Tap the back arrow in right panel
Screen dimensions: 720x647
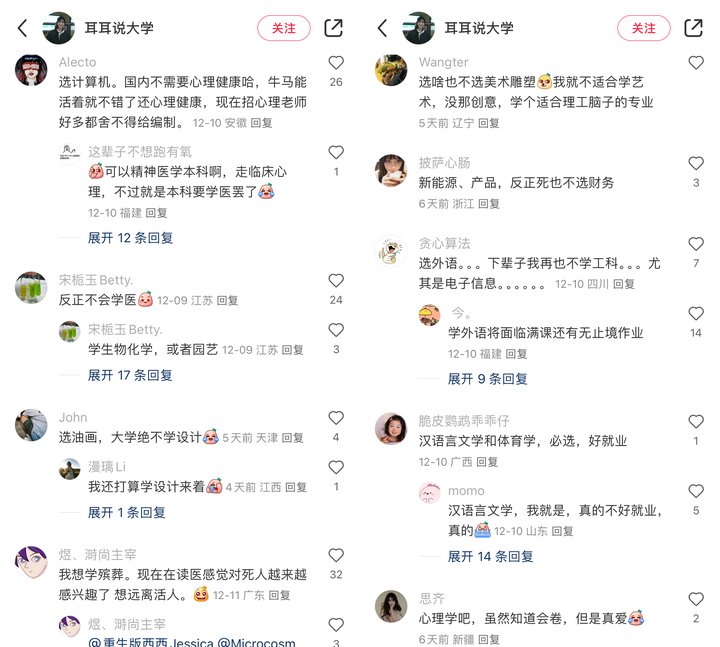pyautogui.click(x=382, y=28)
